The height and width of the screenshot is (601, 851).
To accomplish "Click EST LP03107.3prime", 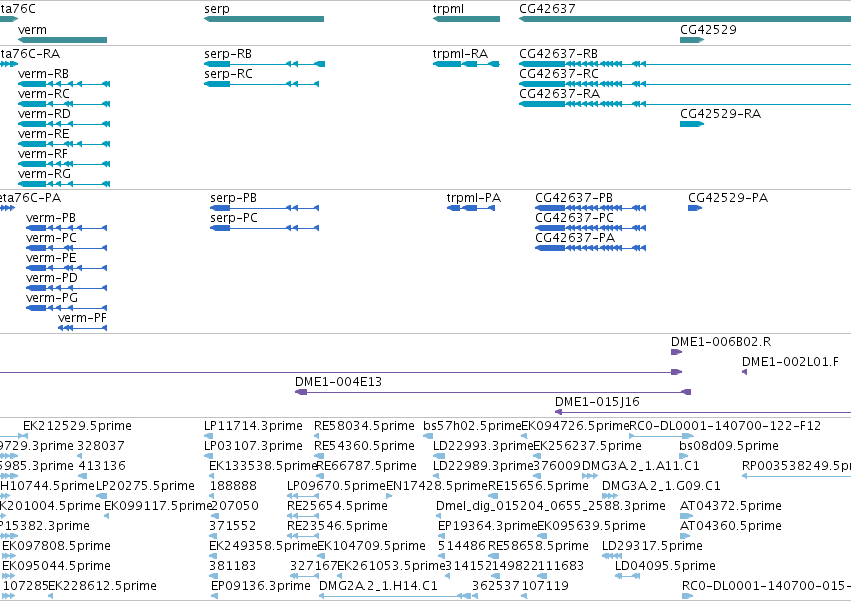I will (253, 446).
